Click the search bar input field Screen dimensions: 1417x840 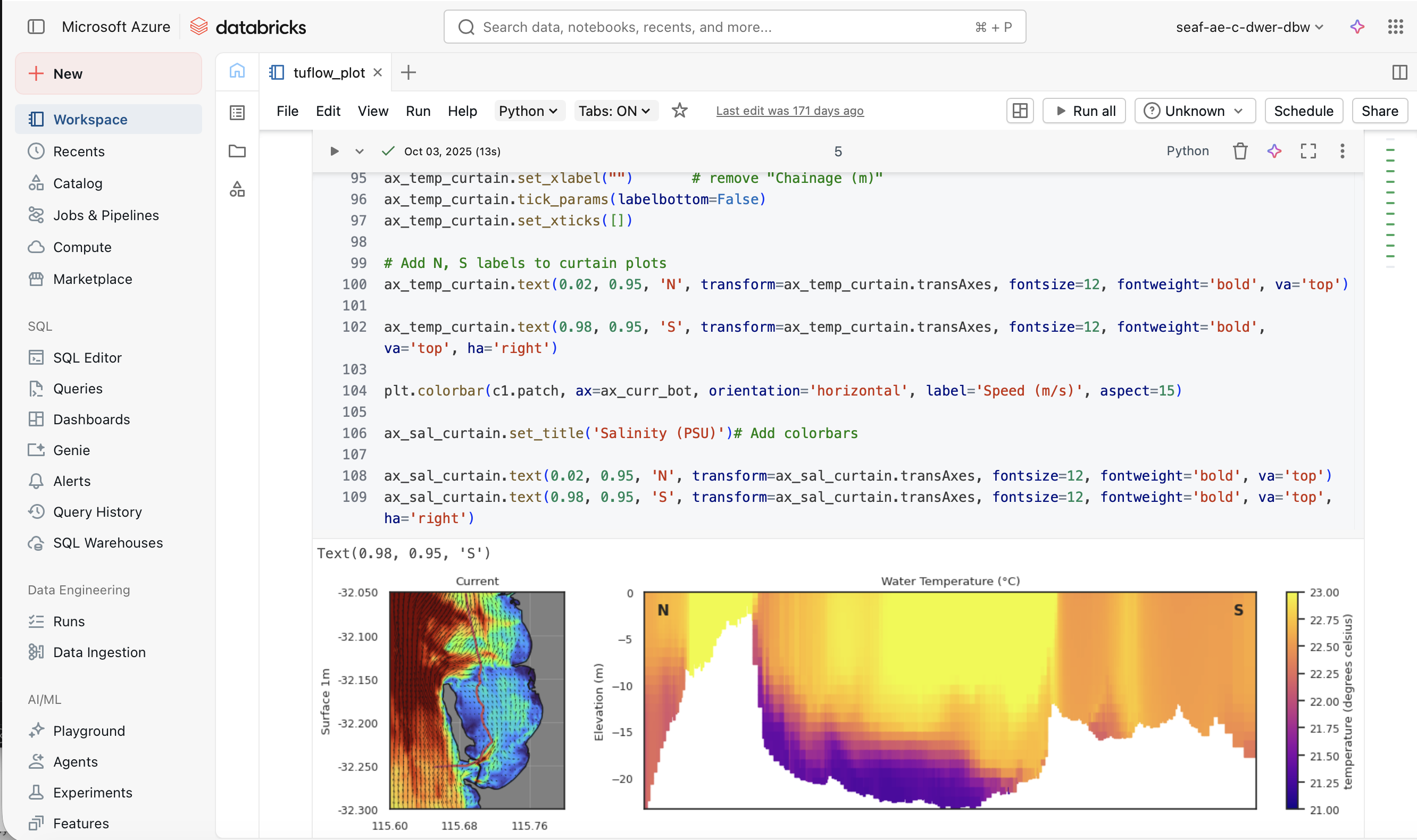point(734,27)
